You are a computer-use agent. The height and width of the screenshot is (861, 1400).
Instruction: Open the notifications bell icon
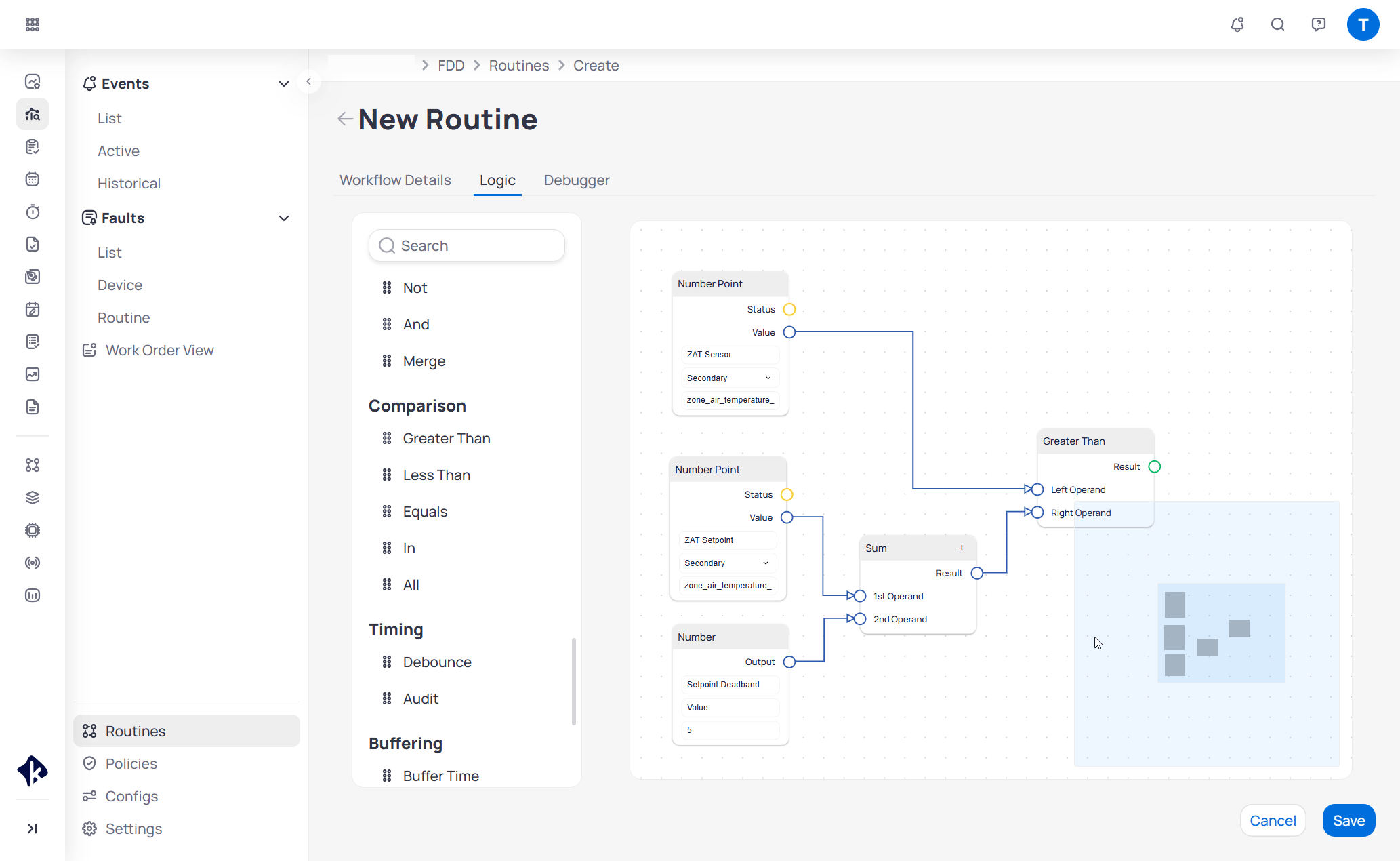tap(1237, 24)
